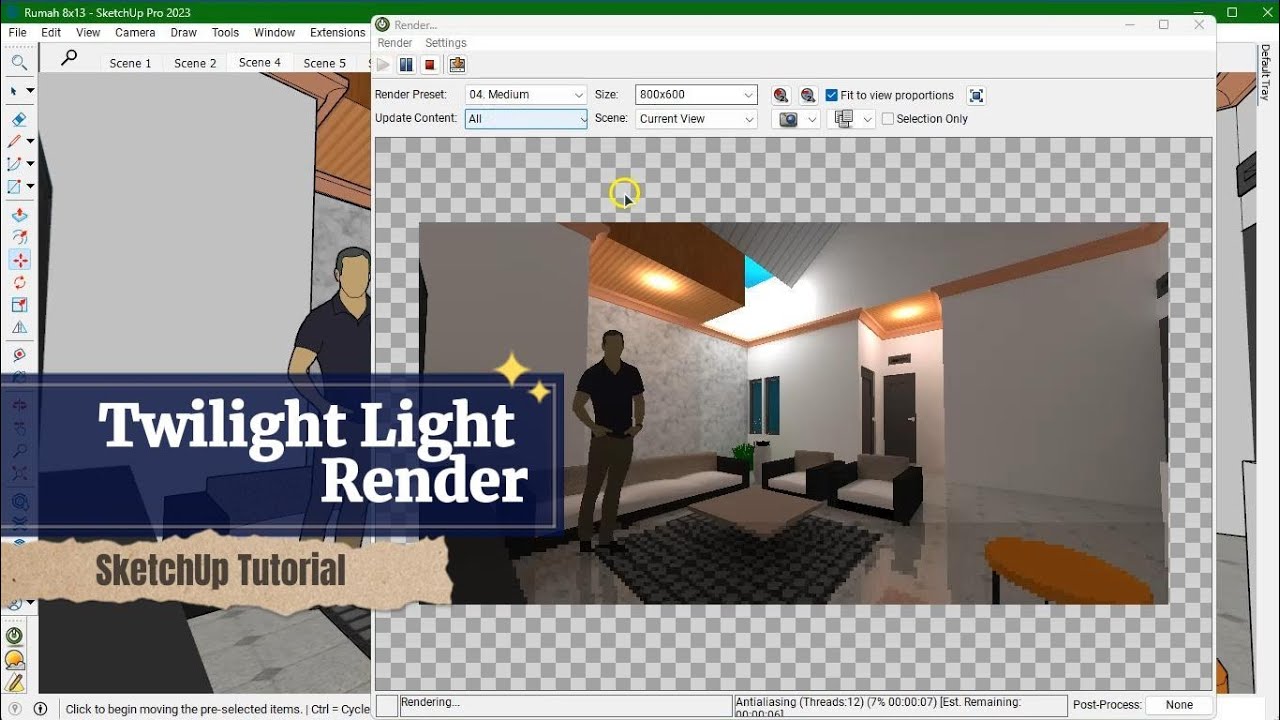The image size is (1280, 720).
Task: Click the greyed-out start render play icon
Action: pos(383,65)
